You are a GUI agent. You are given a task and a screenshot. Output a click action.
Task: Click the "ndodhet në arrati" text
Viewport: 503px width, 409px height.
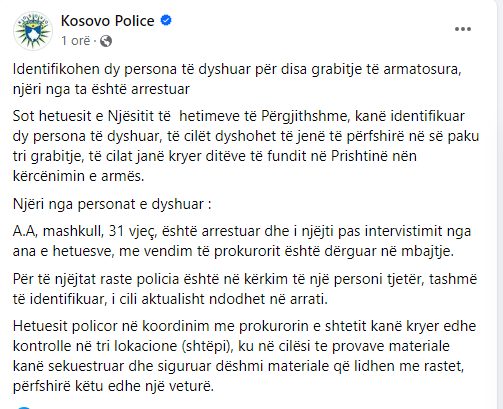(x=268, y=299)
